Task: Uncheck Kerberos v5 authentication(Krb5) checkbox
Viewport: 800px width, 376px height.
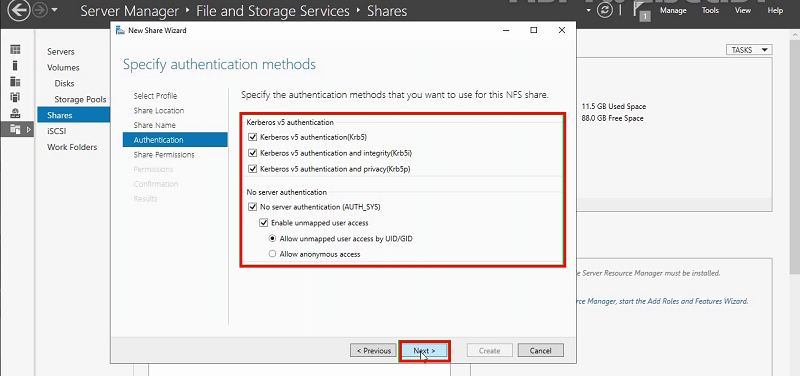Action: (x=252, y=137)
